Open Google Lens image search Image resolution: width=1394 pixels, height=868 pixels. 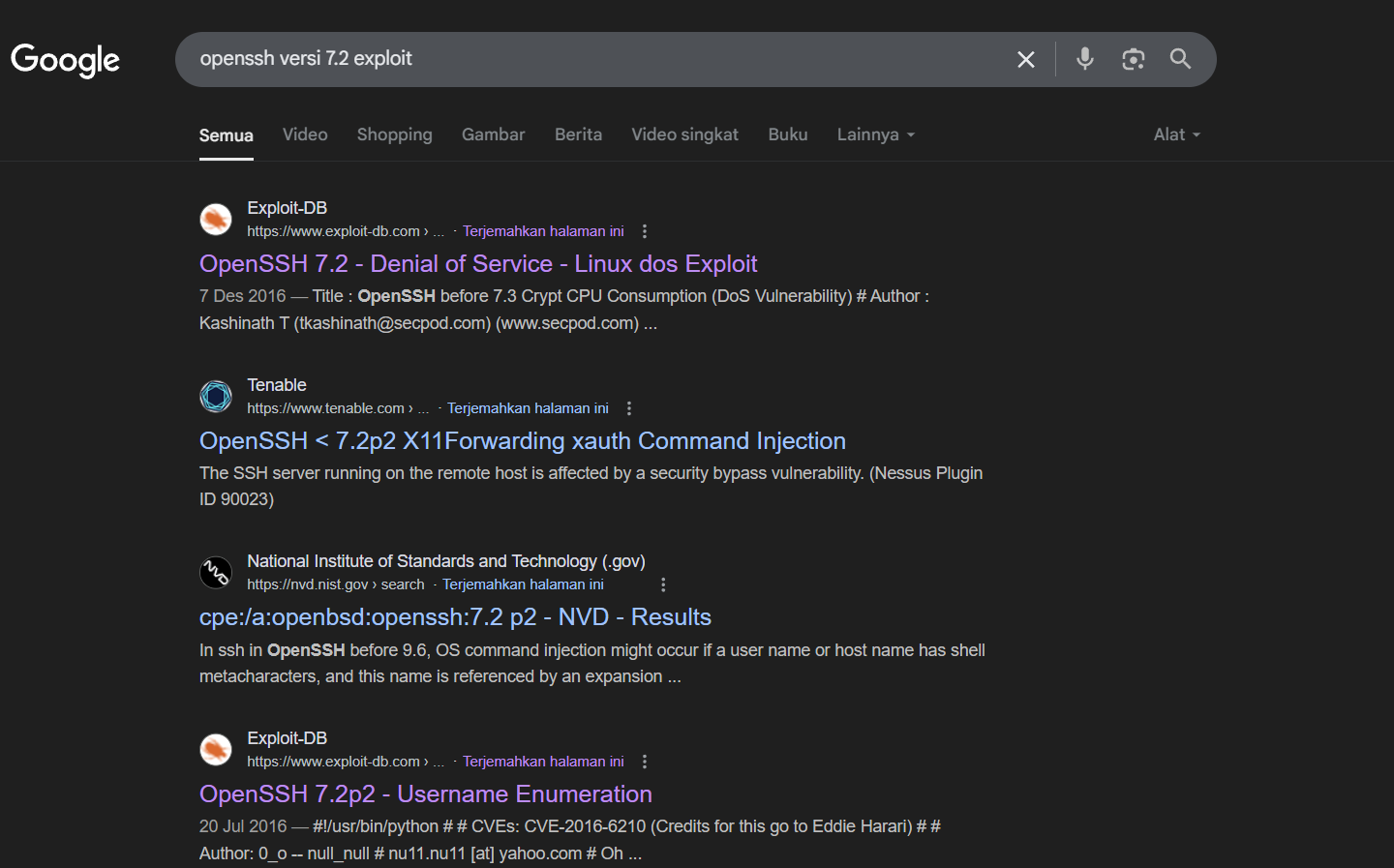1133,59
